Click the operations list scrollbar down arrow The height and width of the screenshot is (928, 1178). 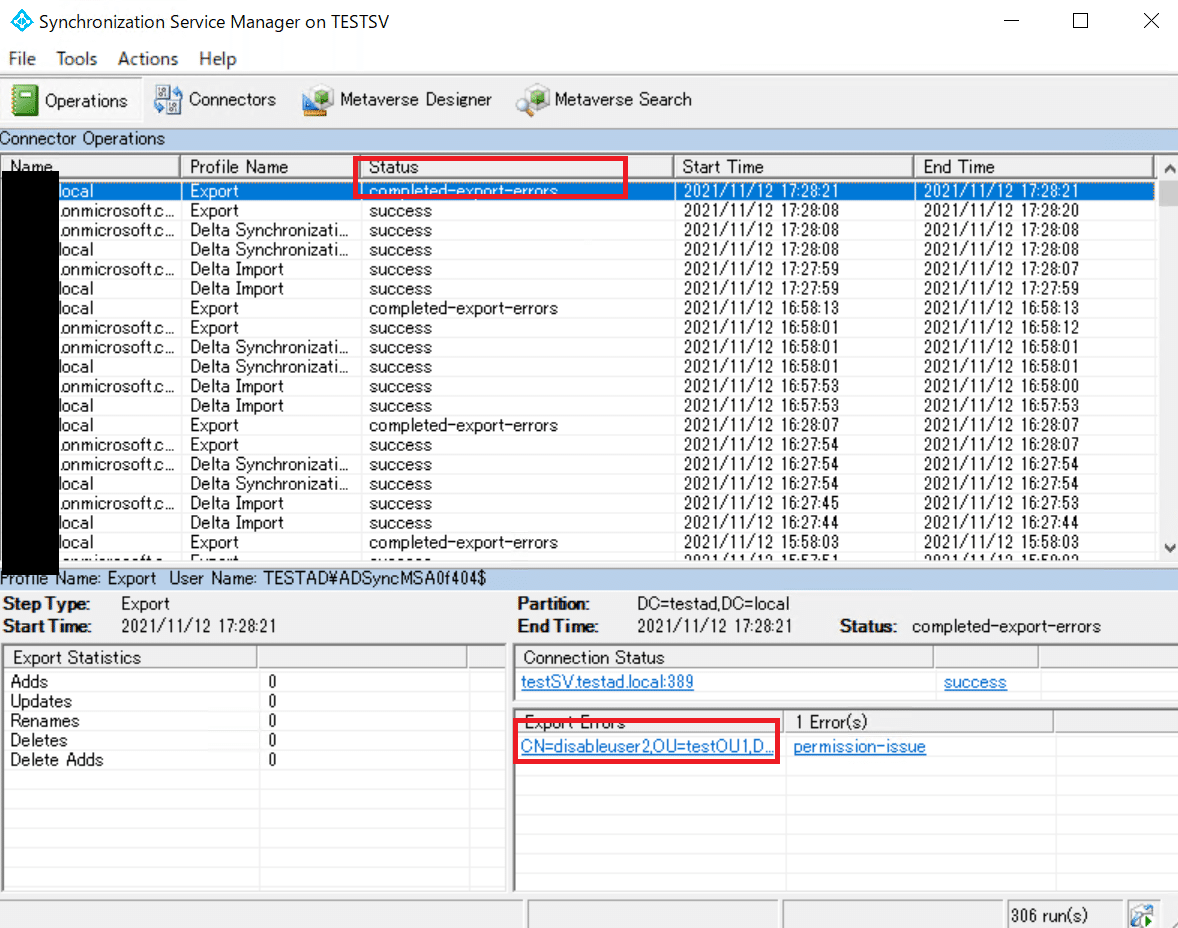[1169, 549]
